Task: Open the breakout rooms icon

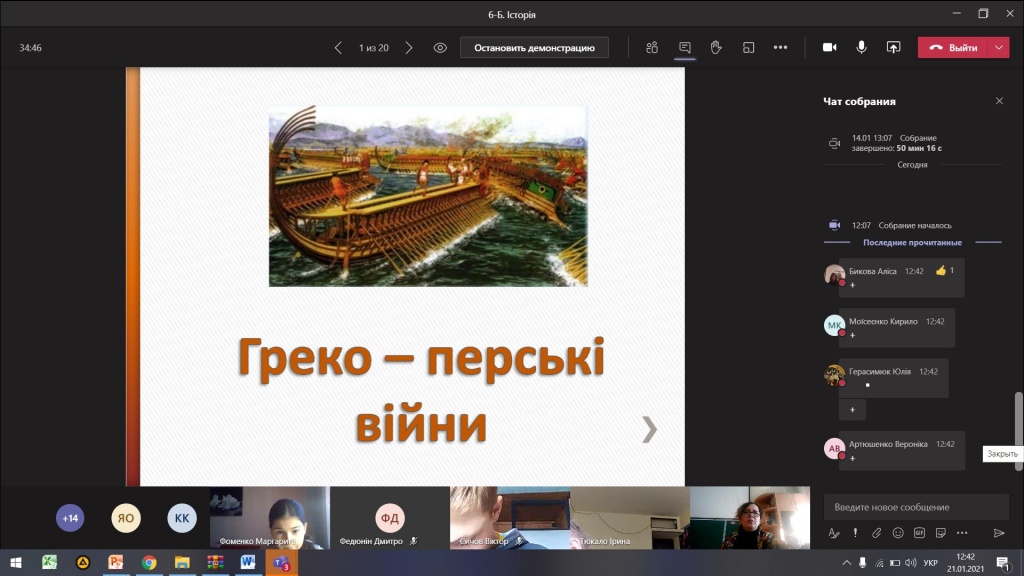Action: coord(748,48)
